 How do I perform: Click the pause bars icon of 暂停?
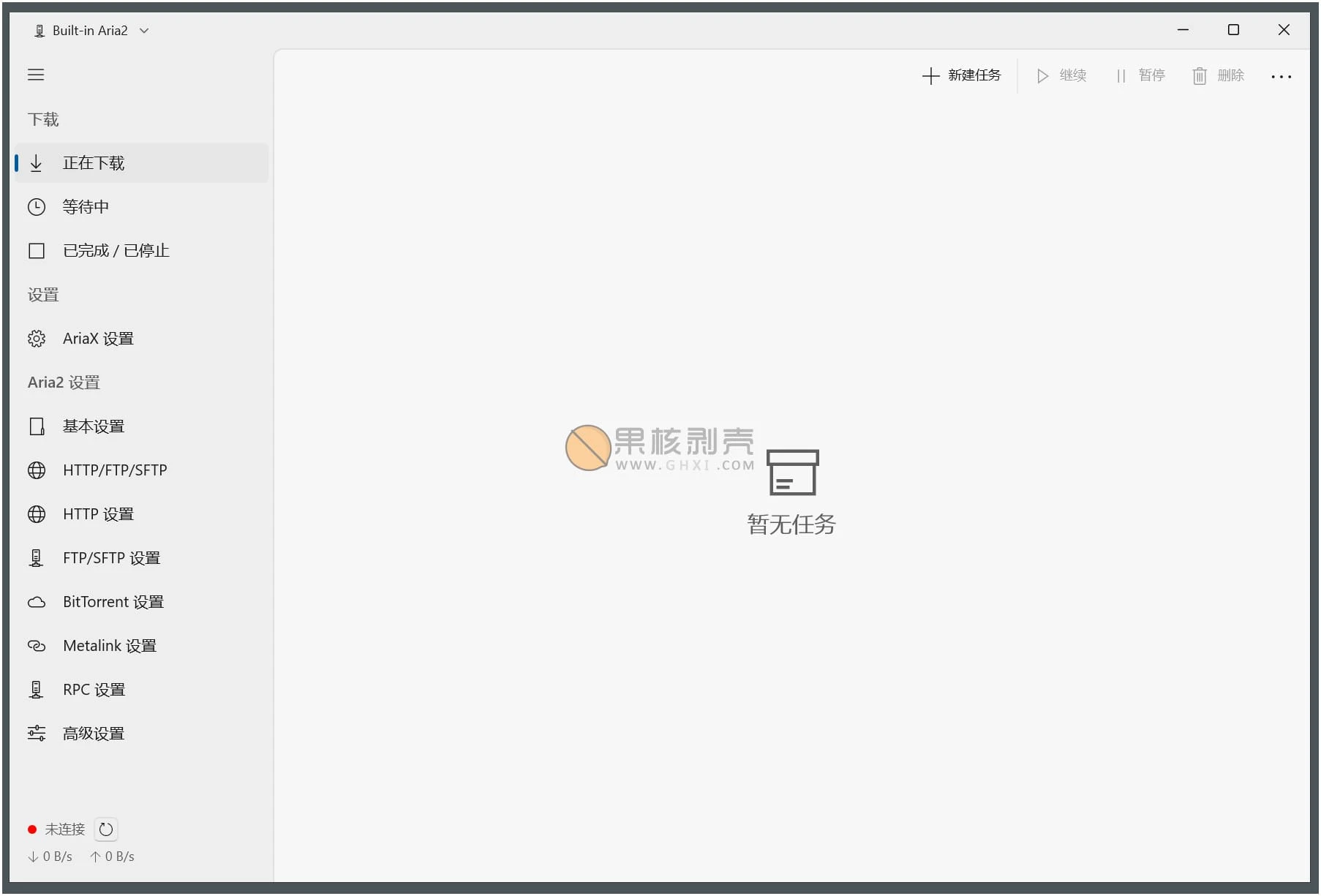pyautogui.click(x=1121, y=76)
